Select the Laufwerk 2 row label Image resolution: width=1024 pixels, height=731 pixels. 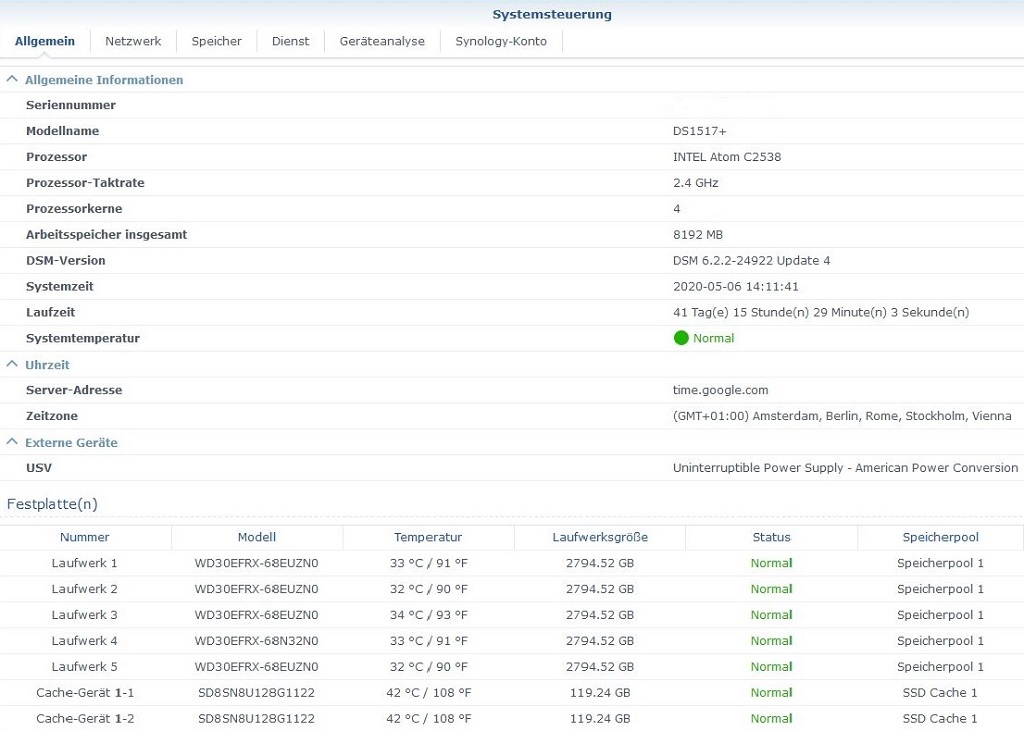click(x=84, y=589)
